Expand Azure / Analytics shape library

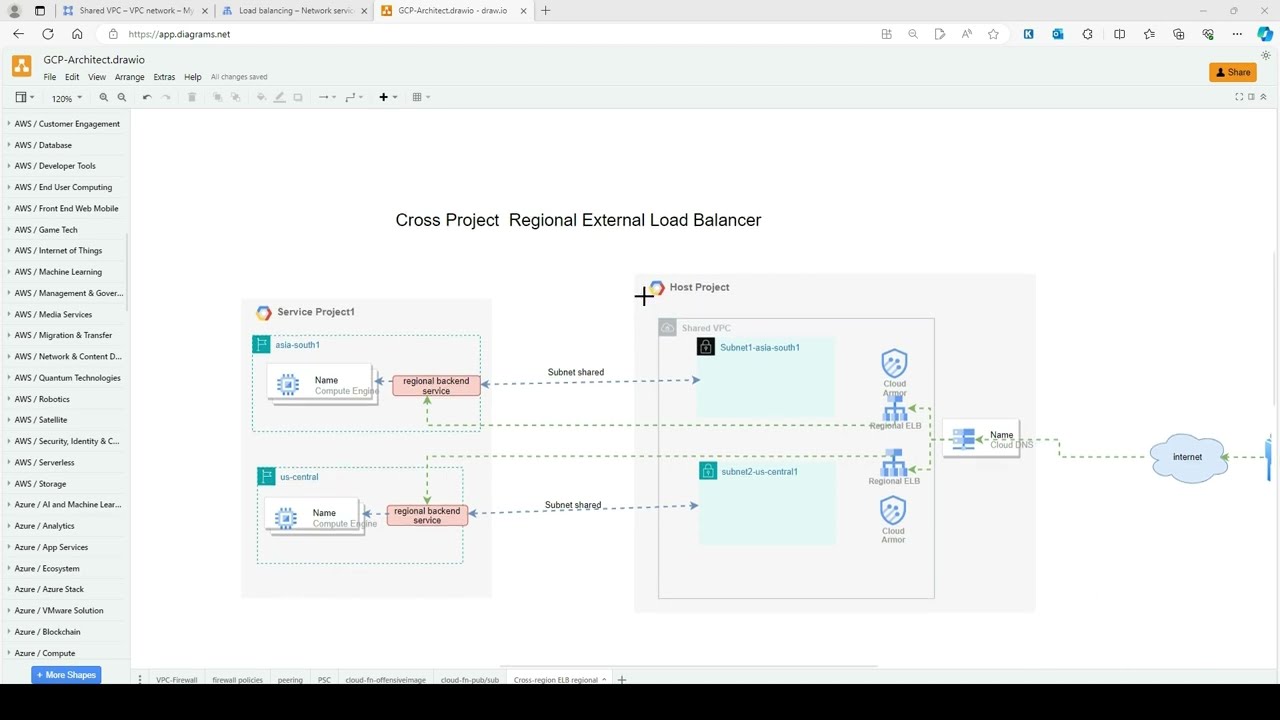65,526
